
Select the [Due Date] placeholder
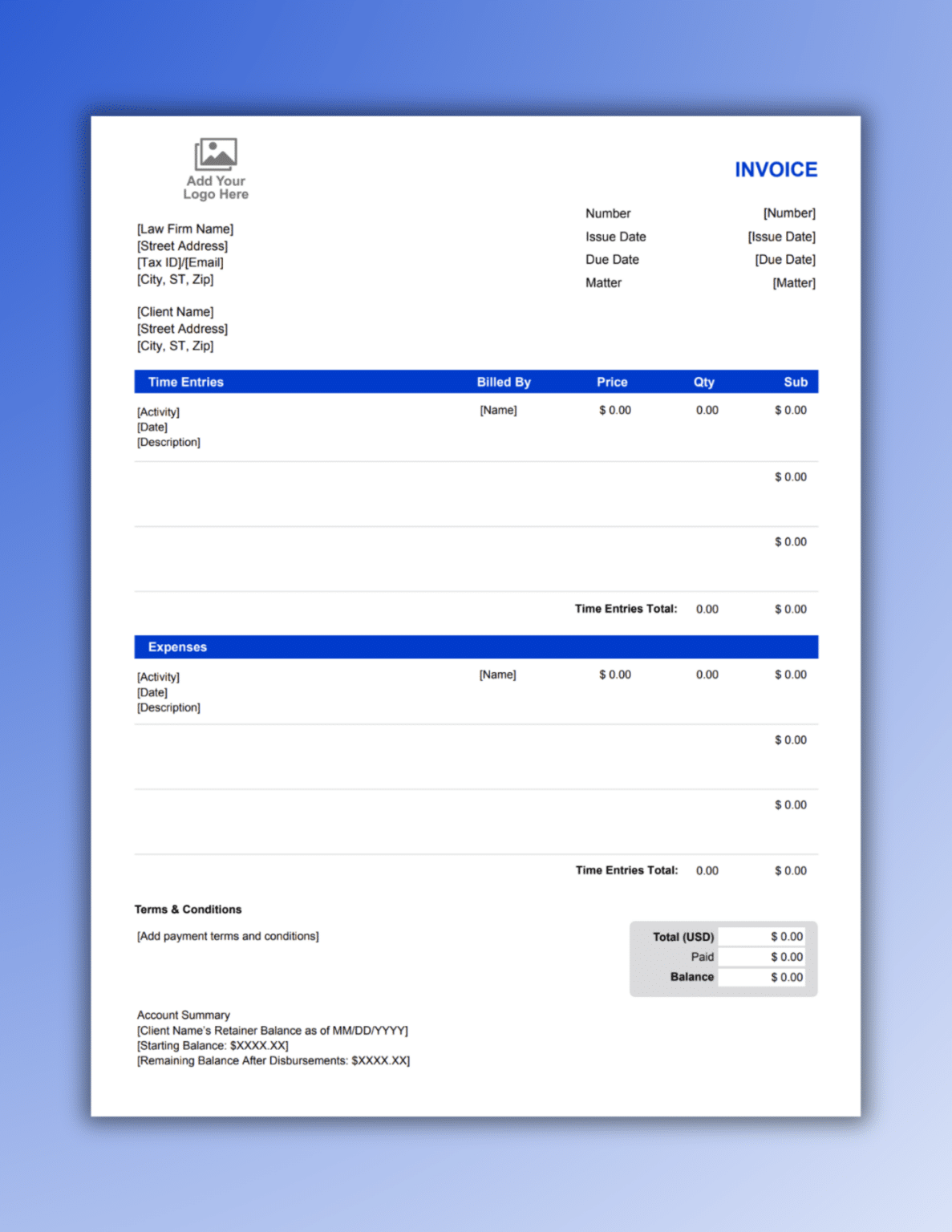784,259
